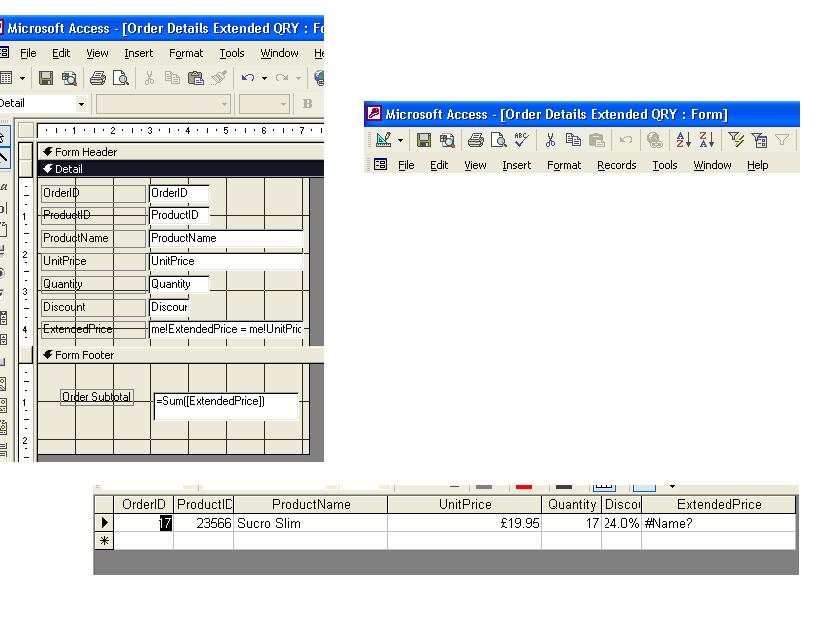Screen dimensions: 821x642
Task: Open the Edit menu in the design window
Action: 61,53
